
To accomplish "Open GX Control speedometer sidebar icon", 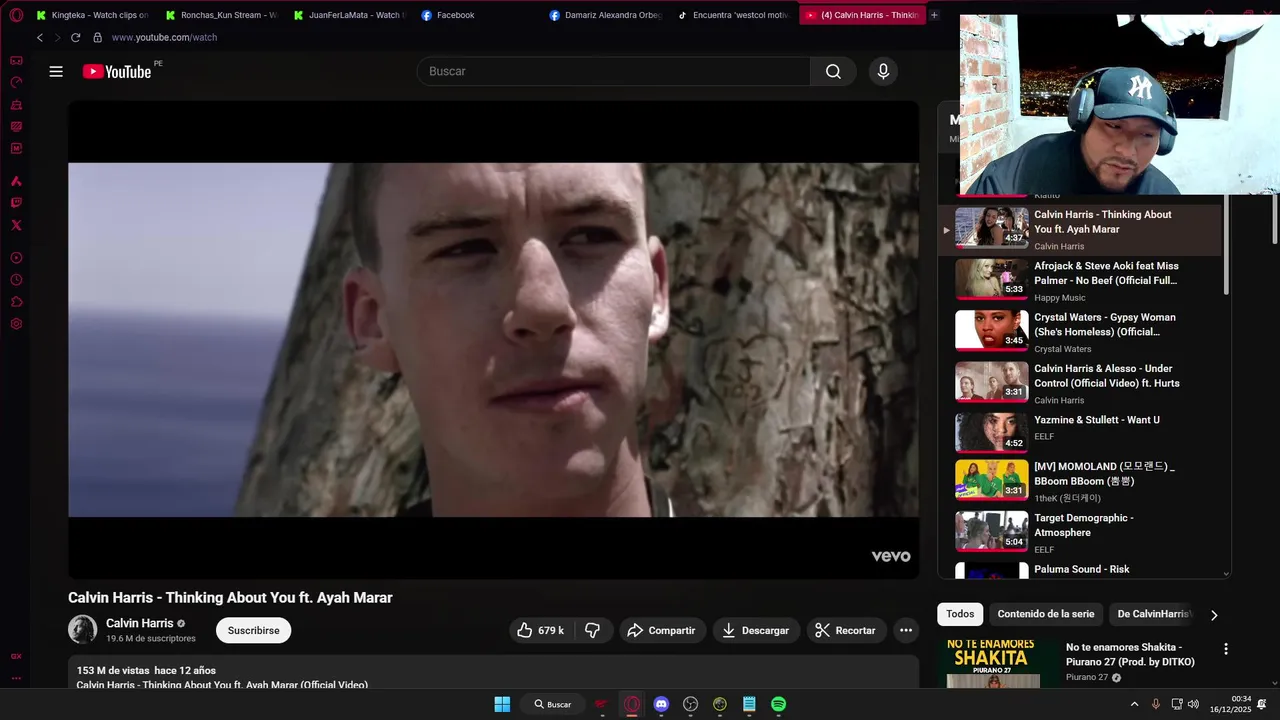I will 16,83.
